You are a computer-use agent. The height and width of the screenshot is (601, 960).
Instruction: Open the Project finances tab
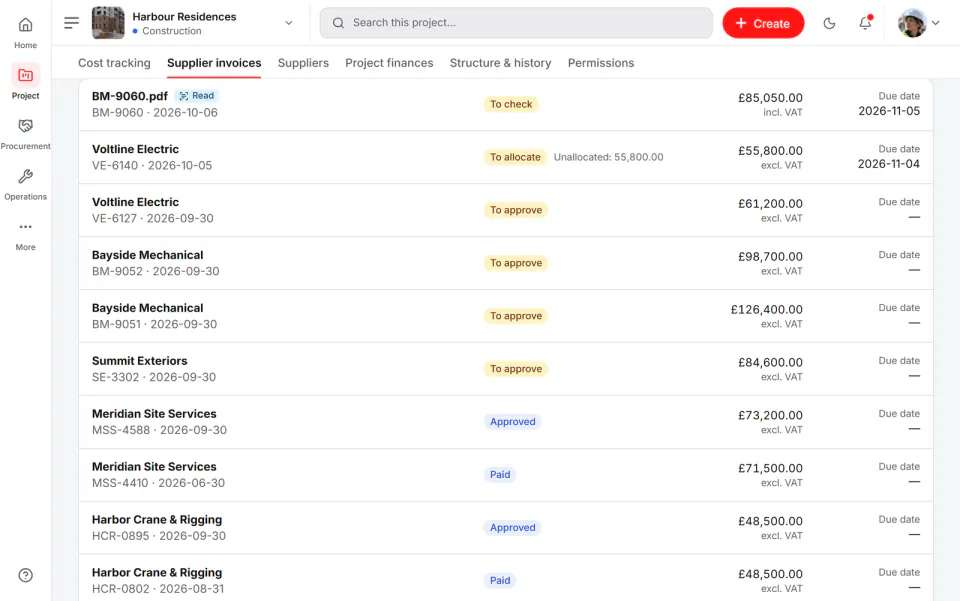(389, 63)
